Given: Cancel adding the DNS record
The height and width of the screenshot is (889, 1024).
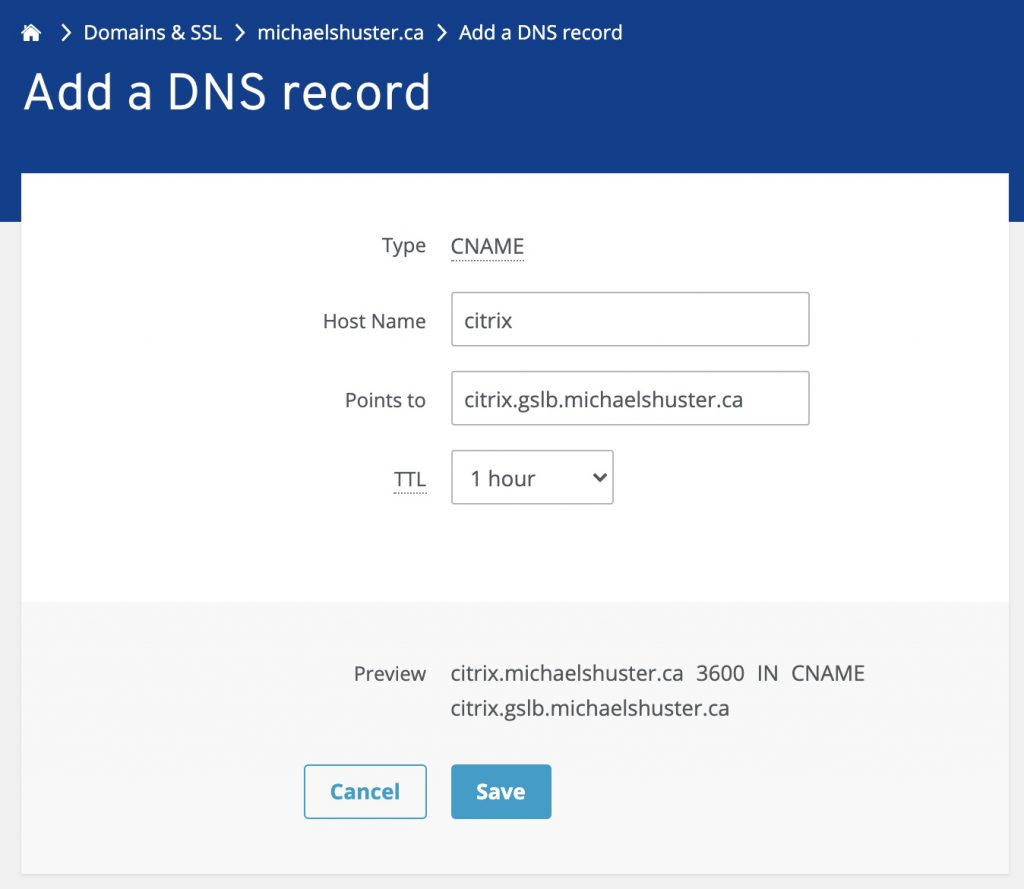Looking at the screenshot, I should 365,791.
